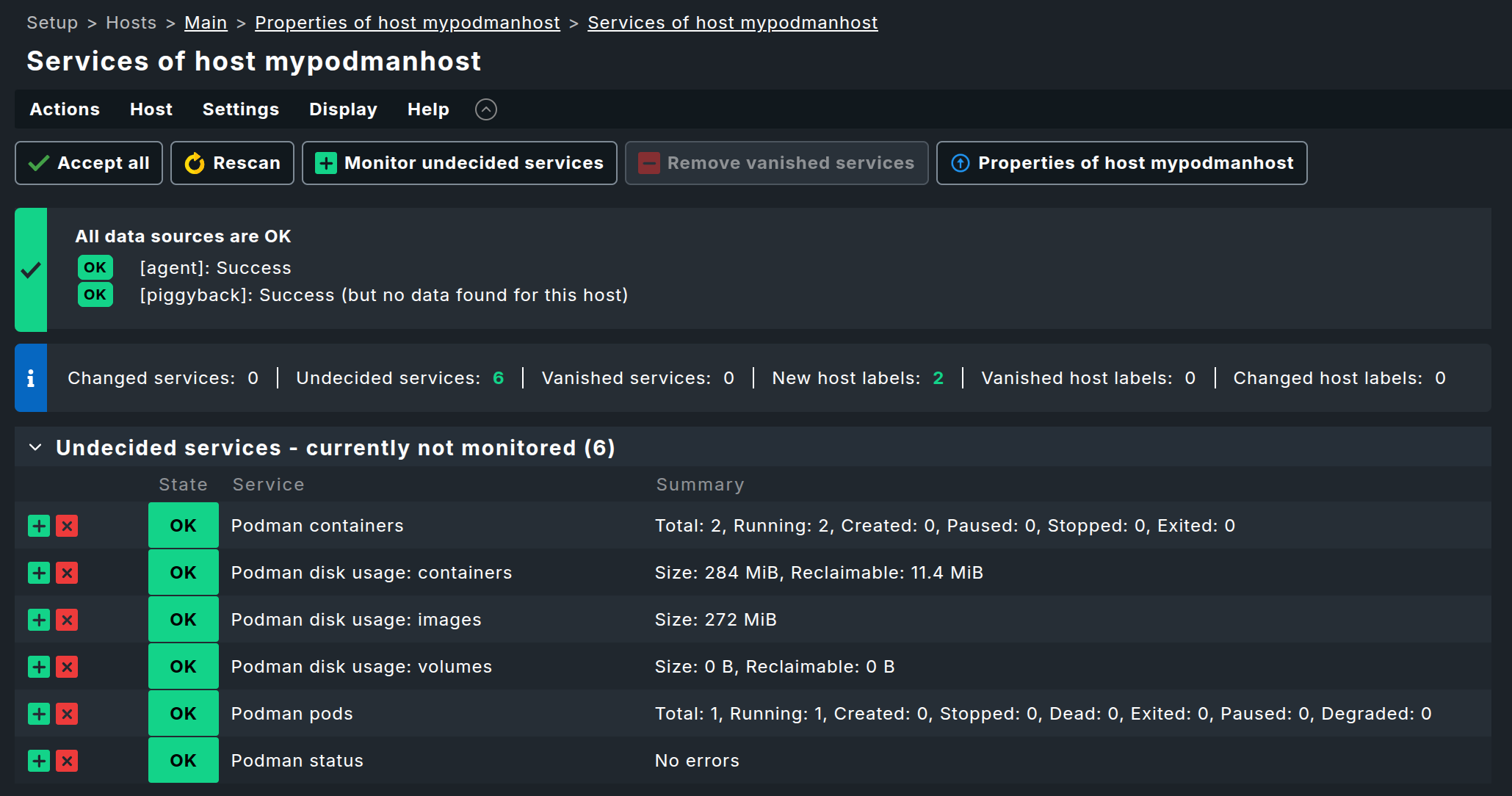Click the Accept all button
1512x796 pixels.
pyautogui.click(x=89, y=163)
